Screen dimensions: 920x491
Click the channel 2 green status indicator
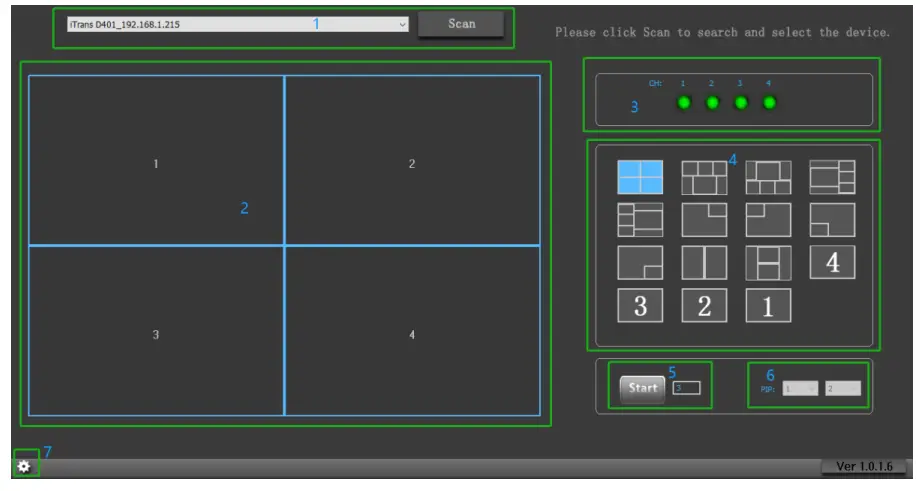(712, 103)
